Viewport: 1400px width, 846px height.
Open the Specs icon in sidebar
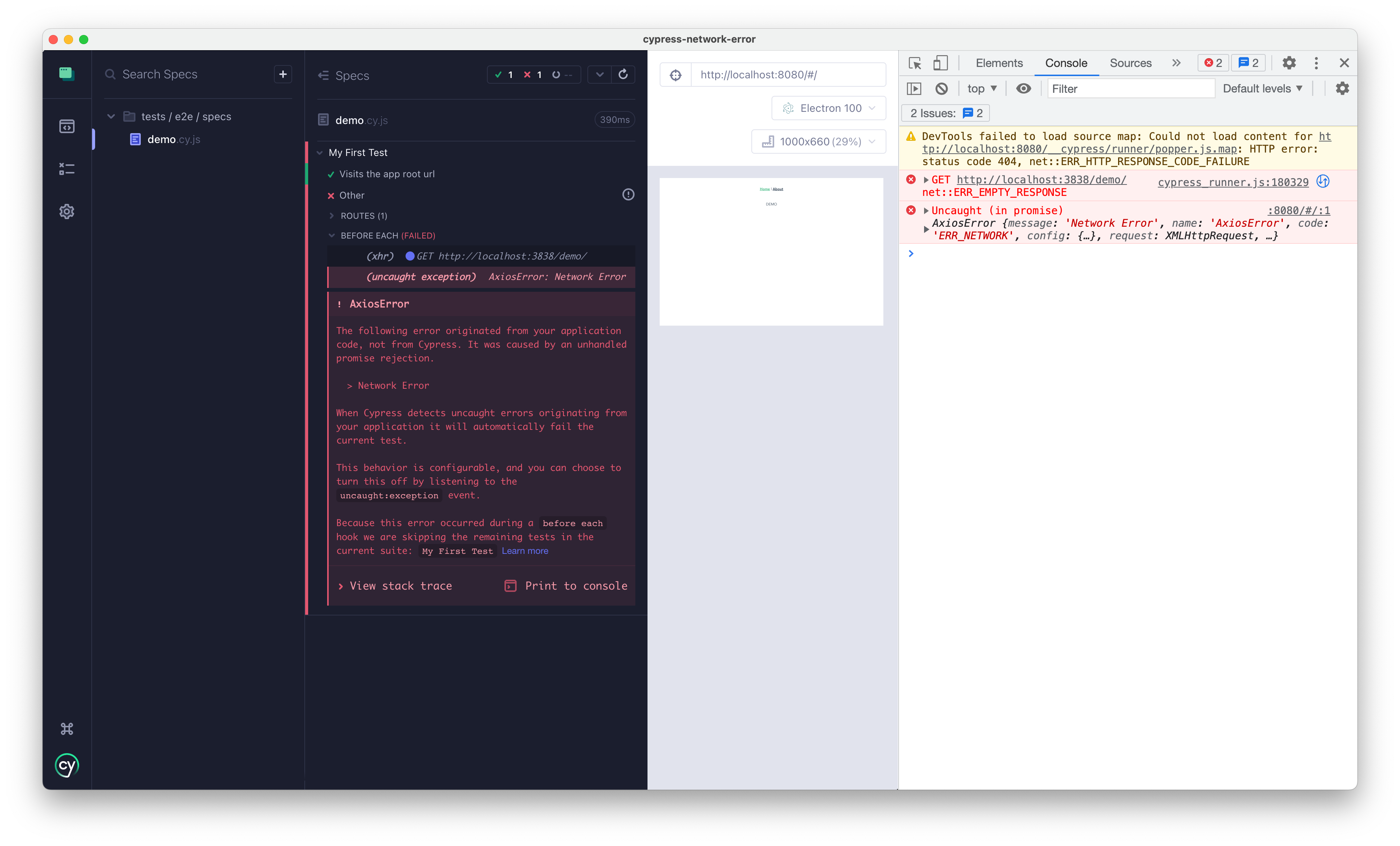[67, 126]
